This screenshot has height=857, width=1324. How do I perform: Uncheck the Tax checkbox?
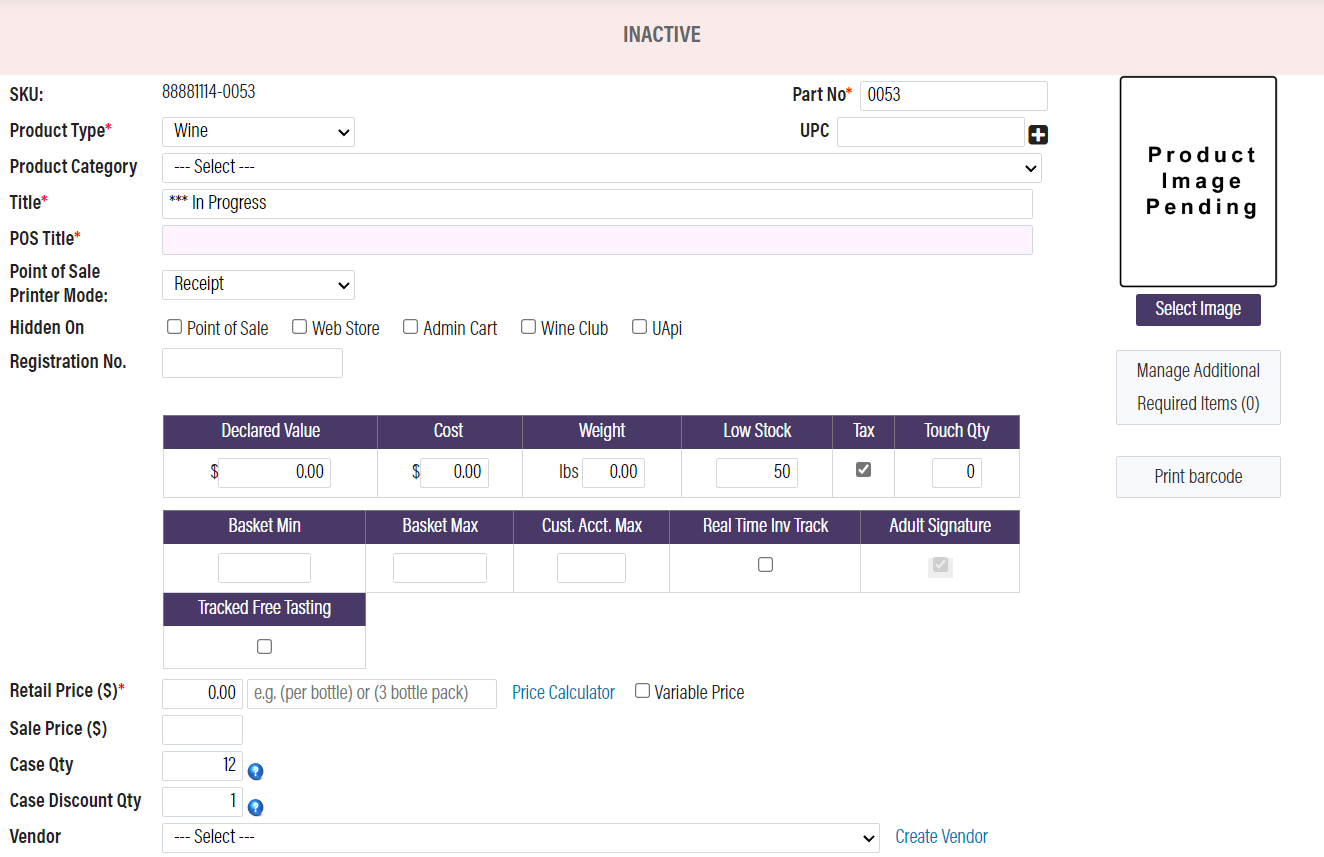(x=862, y=468)
